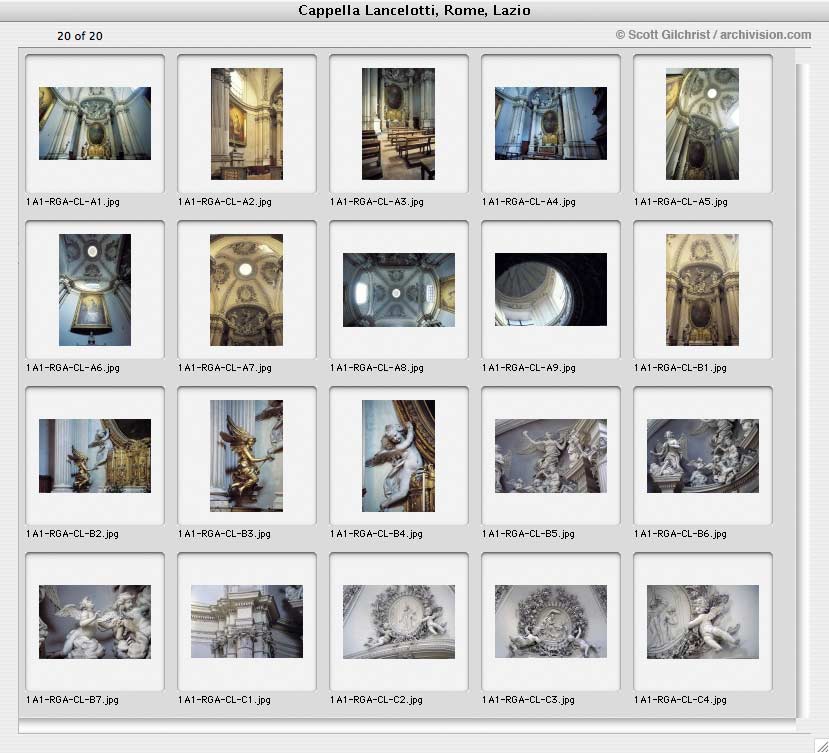View thumbnail 1A1-RGA-CL-C2.jpg
The height and width of the screenshot is (753, 829).
(x=399, y=622)
